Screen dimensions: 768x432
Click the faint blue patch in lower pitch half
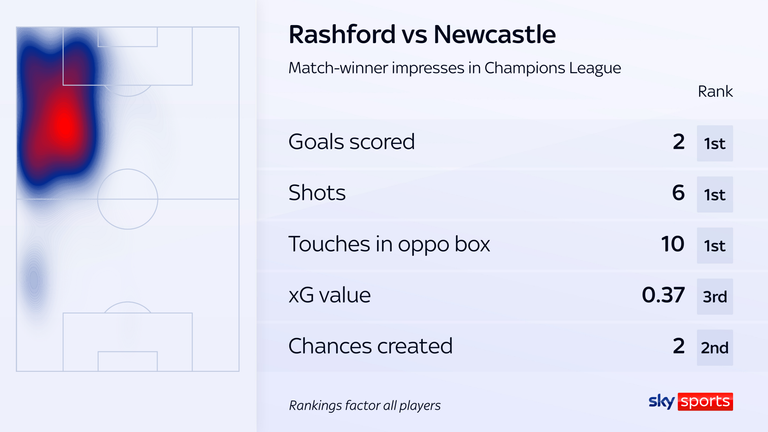(35, 280)
